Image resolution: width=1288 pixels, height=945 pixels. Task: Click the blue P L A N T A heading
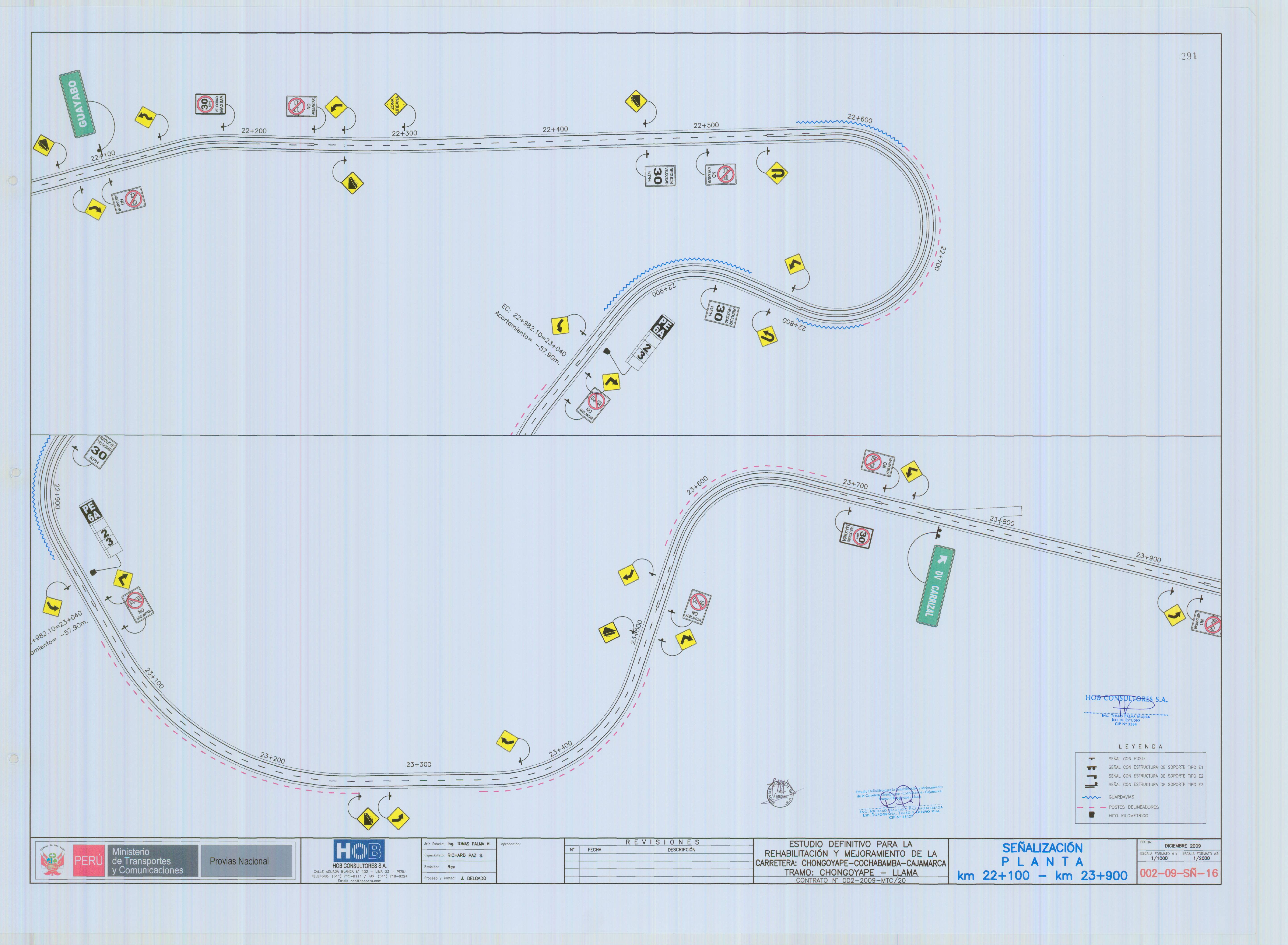pos(1043,862)
